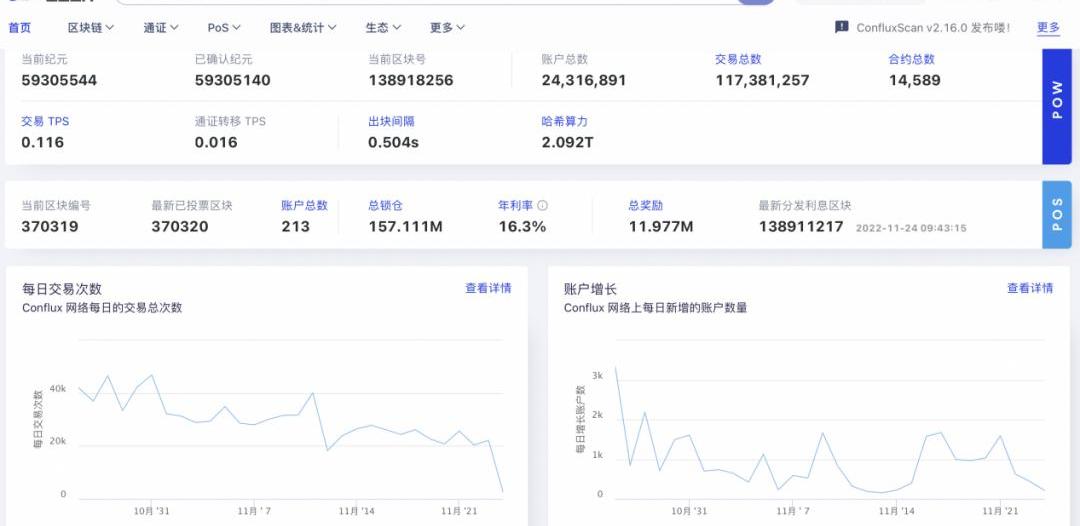
Task: View details of 每日交易次数 chart
Action: (x=488, y=288)
